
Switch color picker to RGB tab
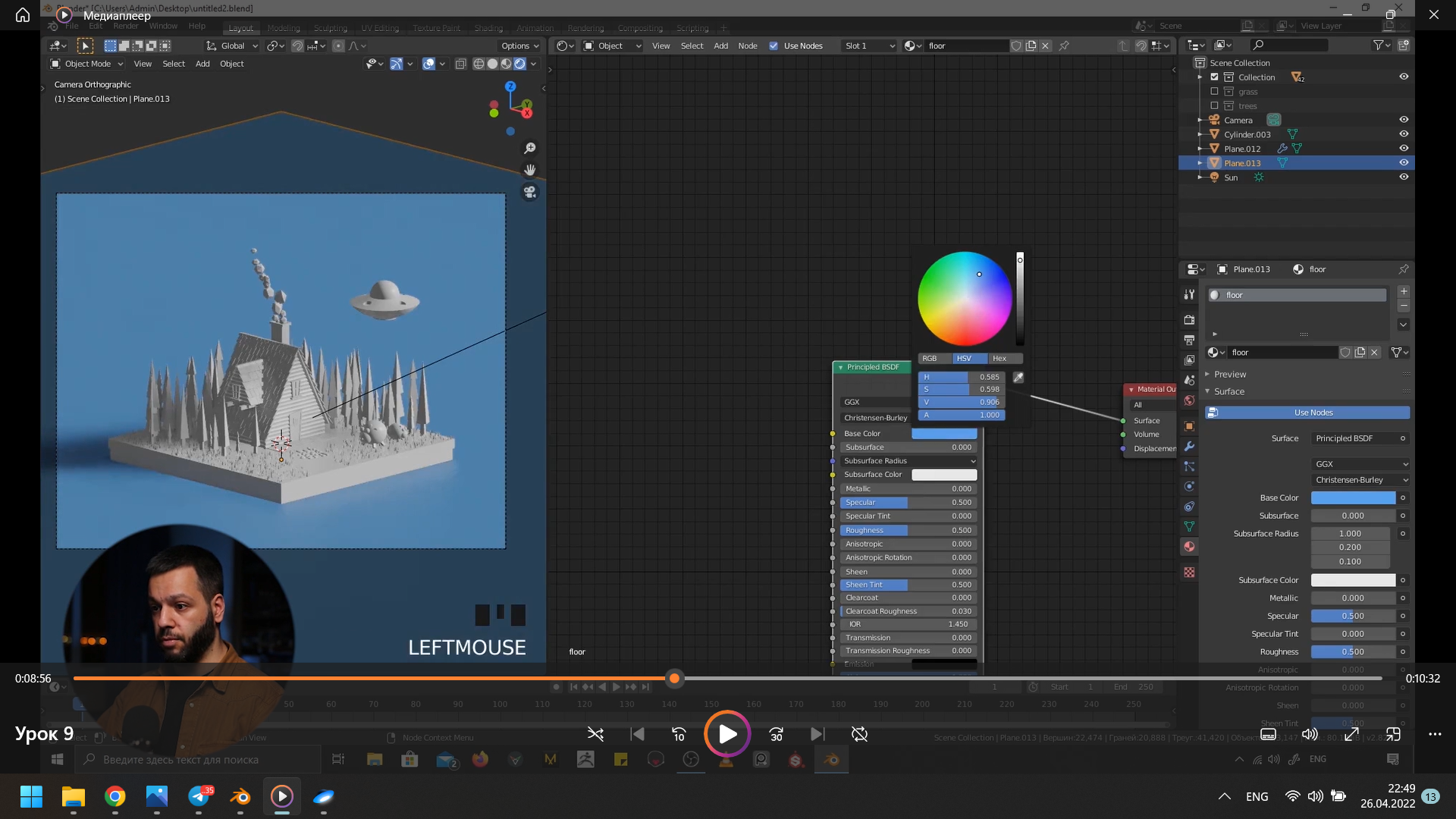coord(930,358)
